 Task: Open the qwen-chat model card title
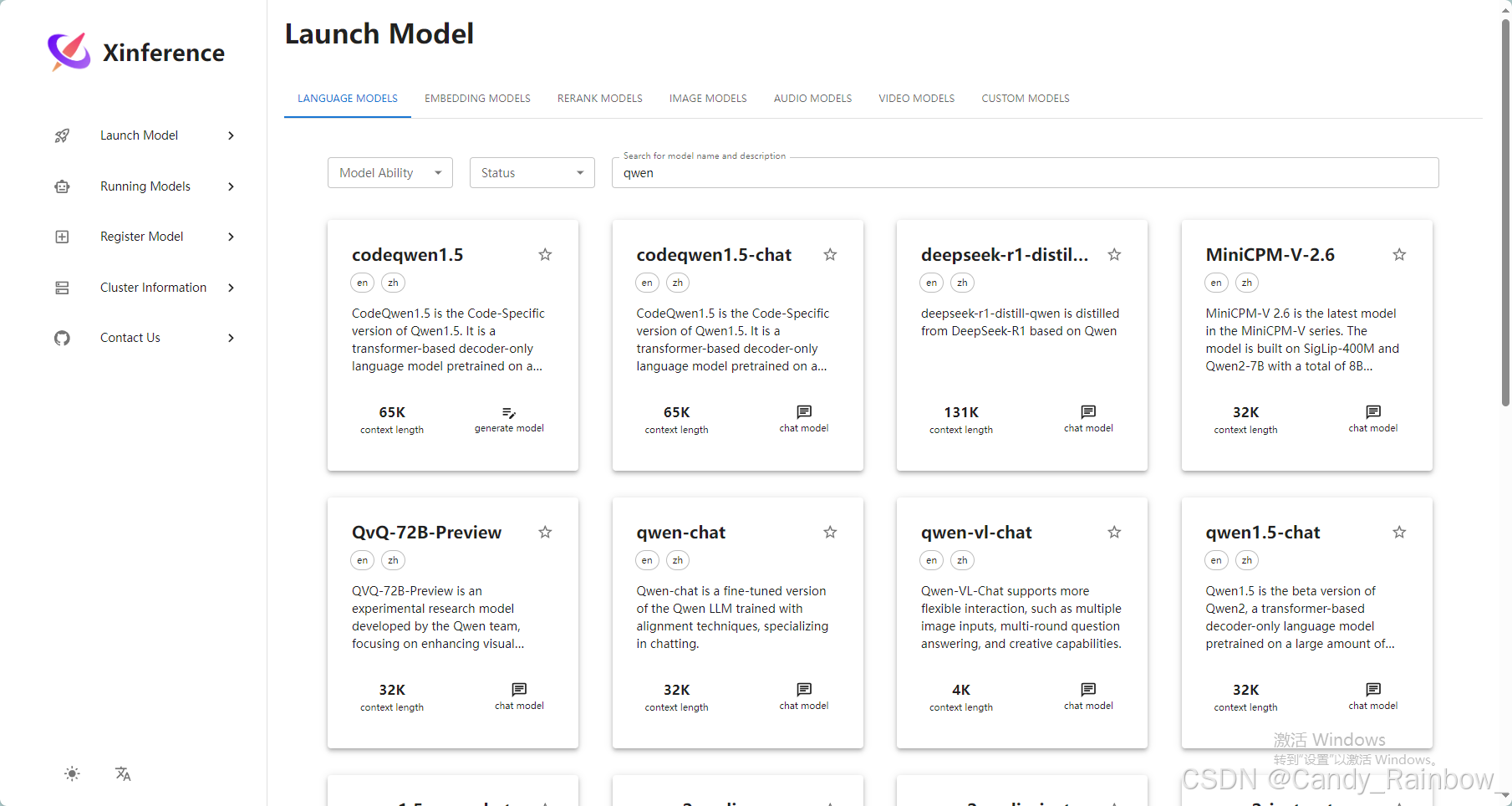[680, 533]
